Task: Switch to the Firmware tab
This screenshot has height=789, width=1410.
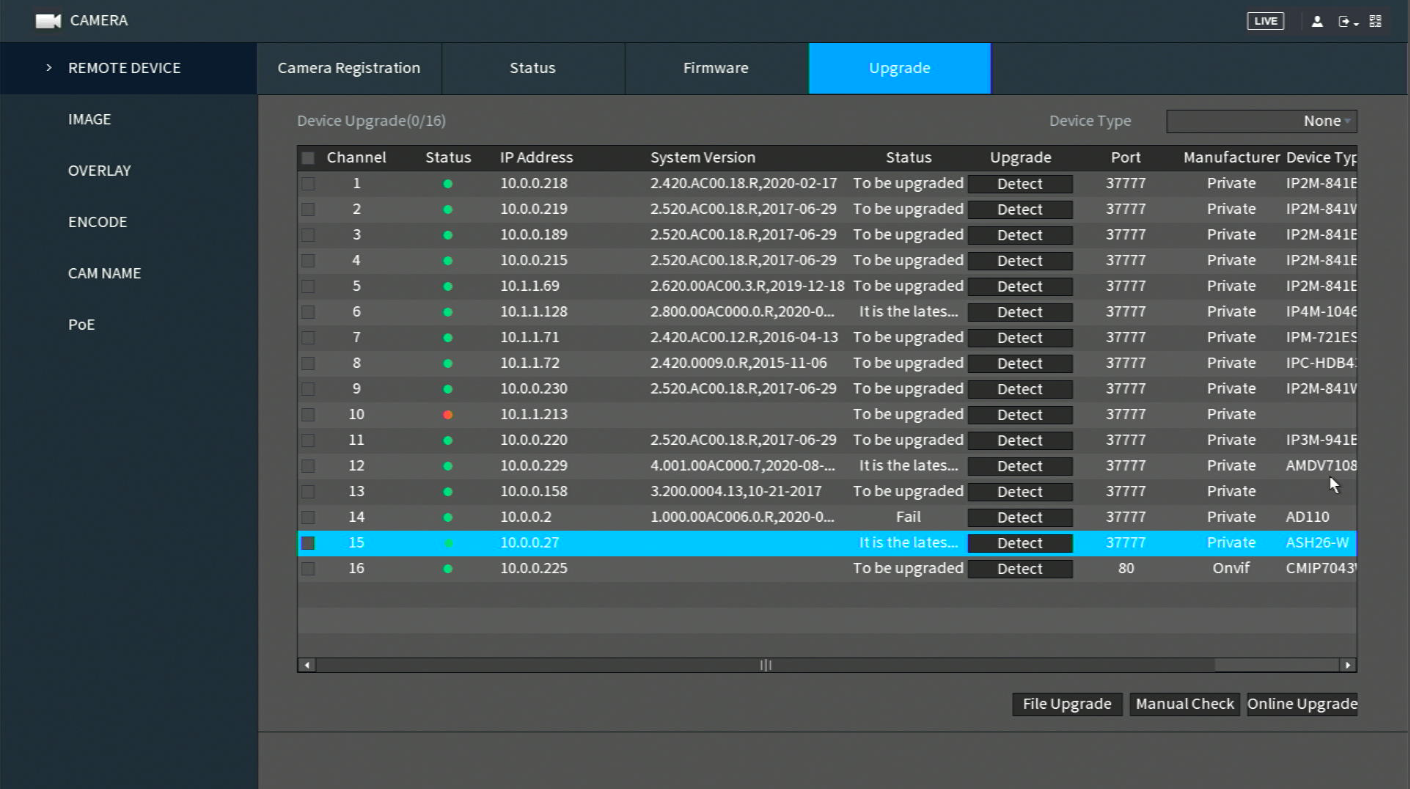Action: pos(716,68)
